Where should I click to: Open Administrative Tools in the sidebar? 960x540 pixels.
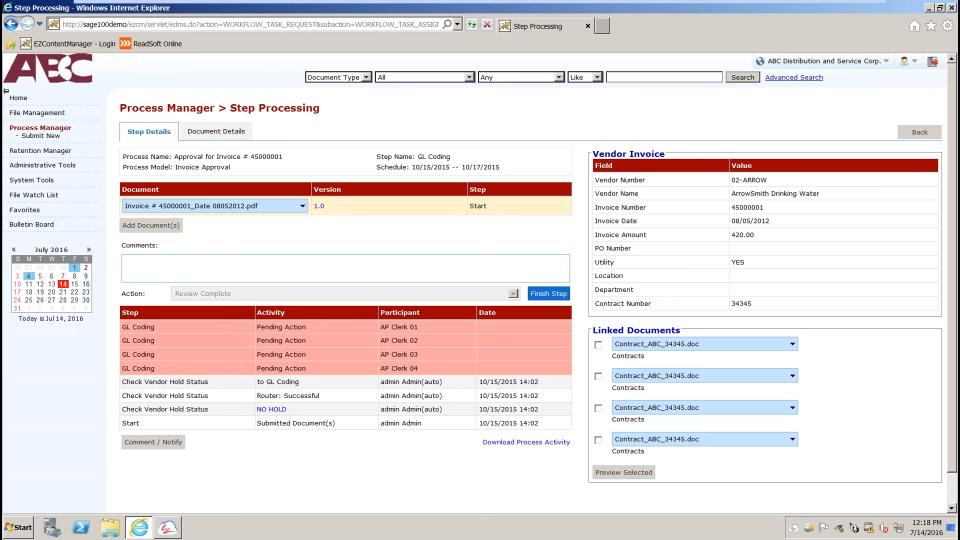[42, 165]
